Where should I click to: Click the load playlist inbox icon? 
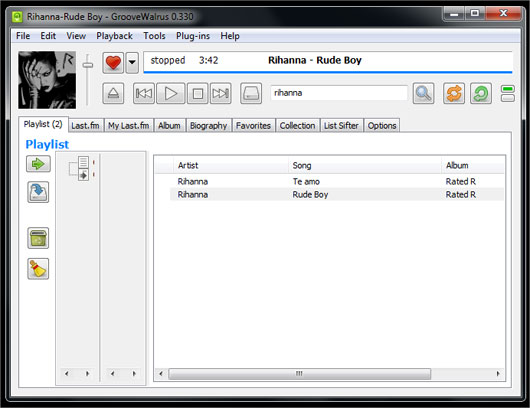coord(38,192)
